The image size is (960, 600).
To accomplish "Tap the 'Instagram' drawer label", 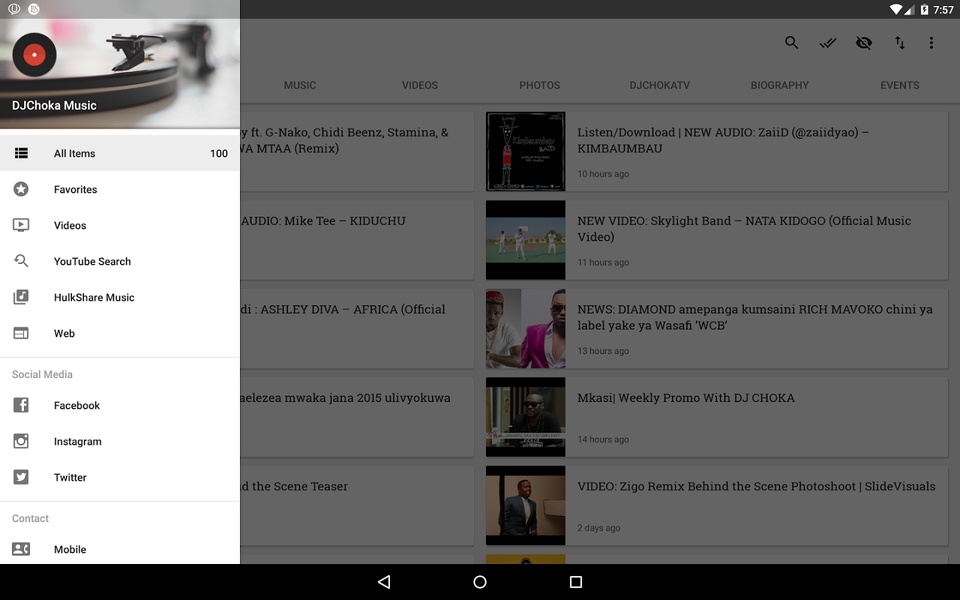I will click(x=78, y=441).
